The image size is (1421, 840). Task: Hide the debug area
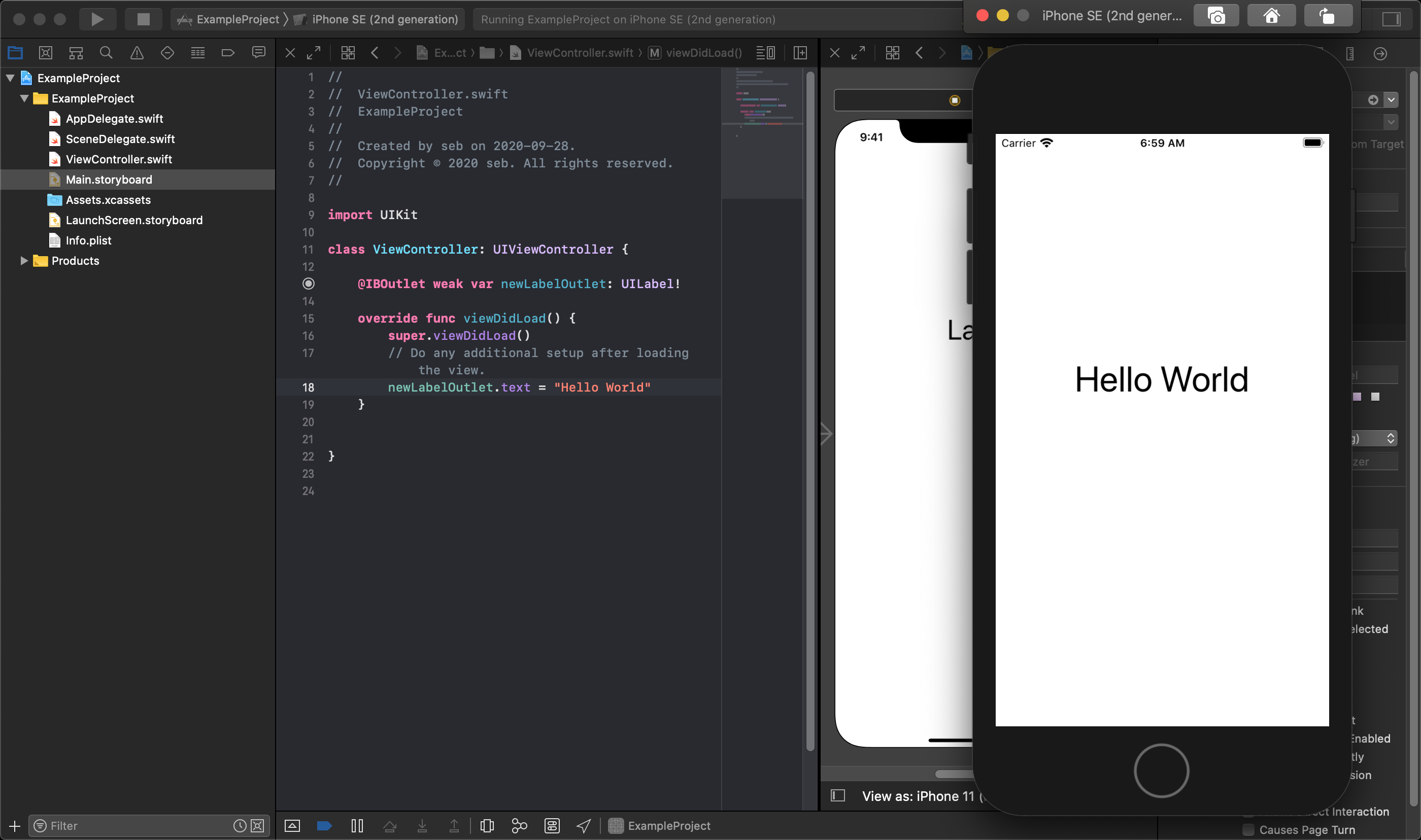tap(292, 825)
